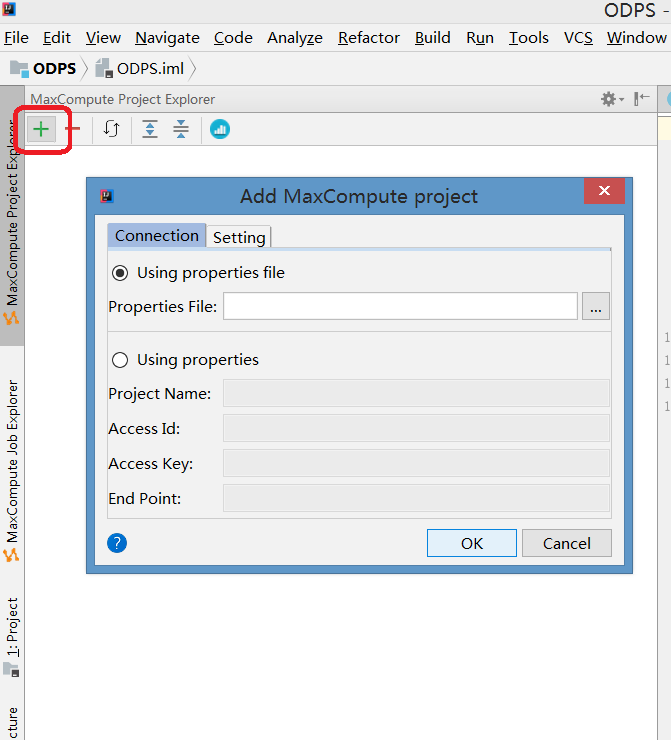Viewport: 671px width, 740px height.
Task: Click the Properties File input field
Action: point(400,306)
